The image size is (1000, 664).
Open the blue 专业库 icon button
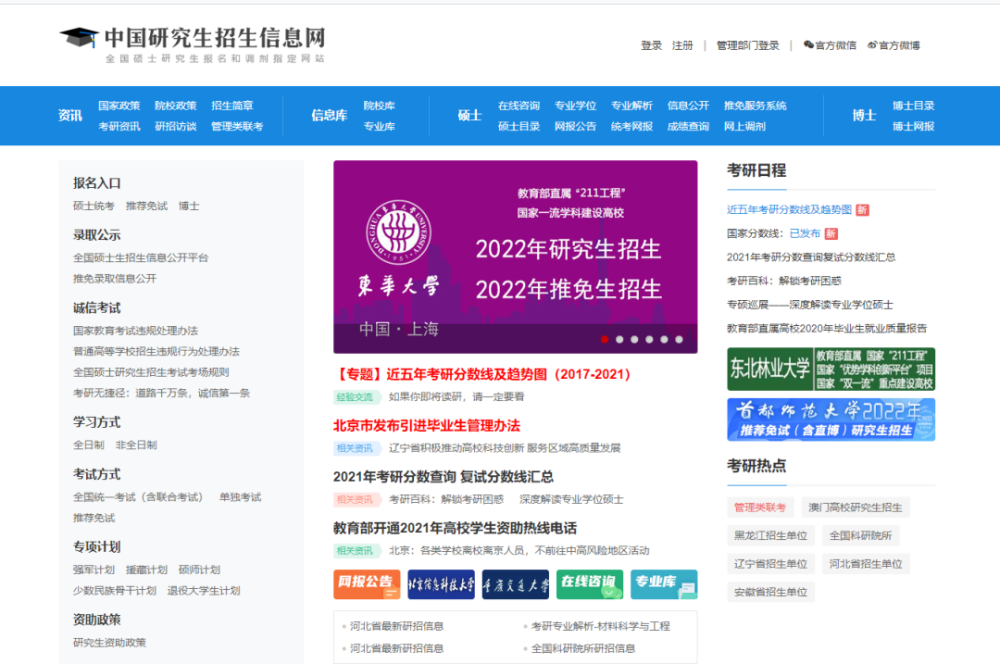tap(664, 584)
